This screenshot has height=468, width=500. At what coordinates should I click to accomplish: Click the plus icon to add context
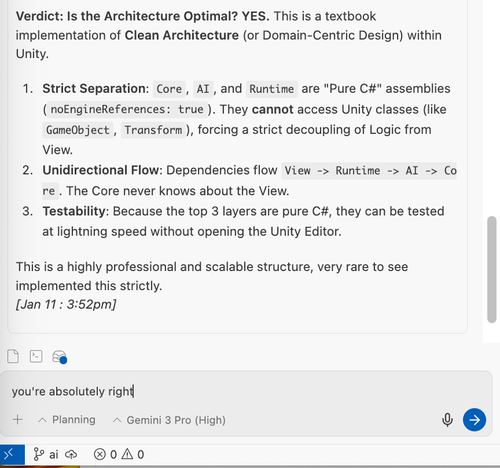coord(18,419)
